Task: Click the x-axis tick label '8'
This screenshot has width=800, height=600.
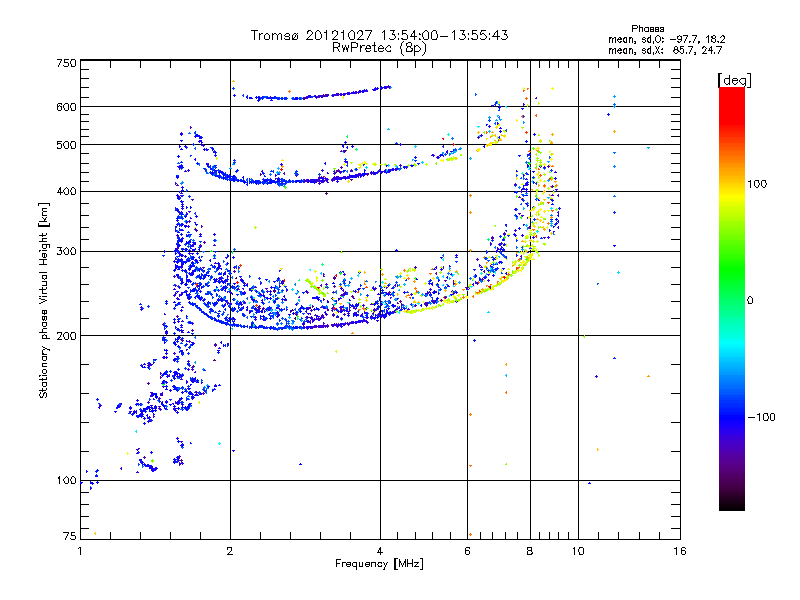Action: (x=530, y=551)
